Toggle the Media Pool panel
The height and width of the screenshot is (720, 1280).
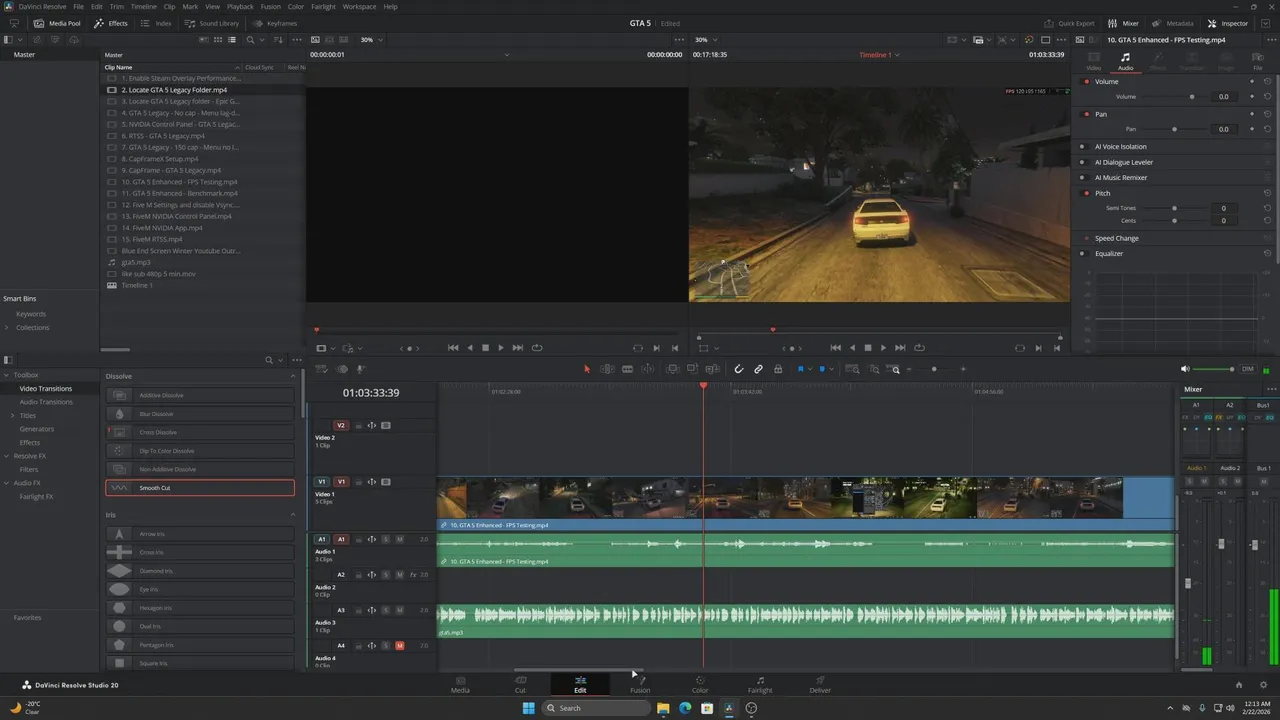(57, 23)
